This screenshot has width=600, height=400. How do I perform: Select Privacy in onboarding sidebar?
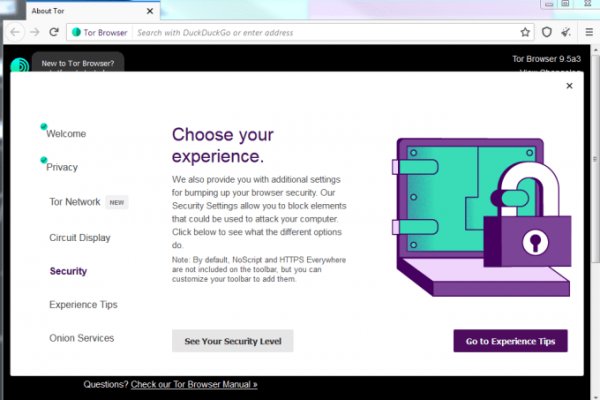pyautogui.click(x=62, y=167)
